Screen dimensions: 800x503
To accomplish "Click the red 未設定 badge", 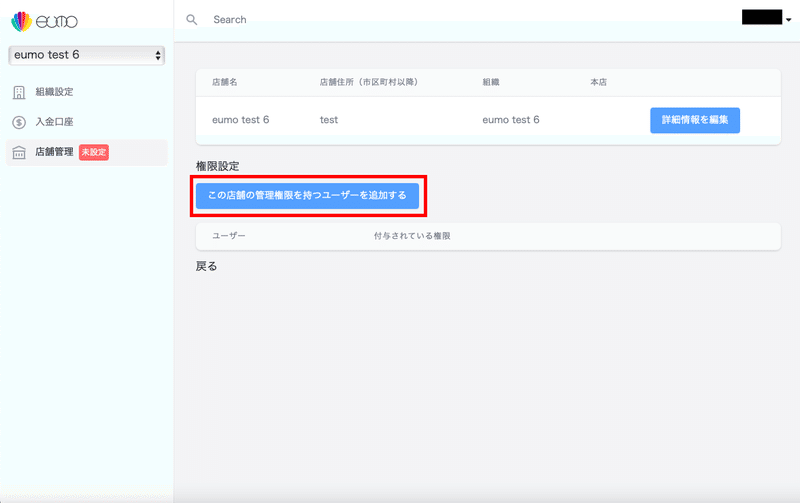I will (94, 152).
